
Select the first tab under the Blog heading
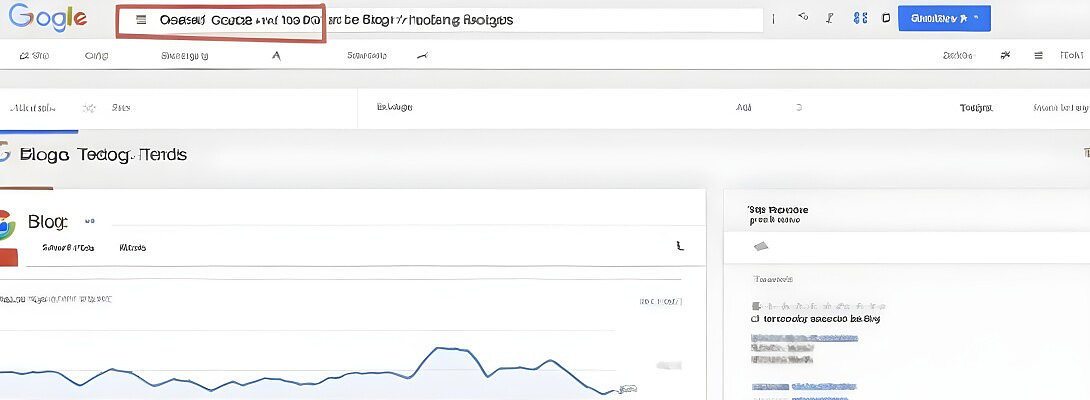(68, 247)
